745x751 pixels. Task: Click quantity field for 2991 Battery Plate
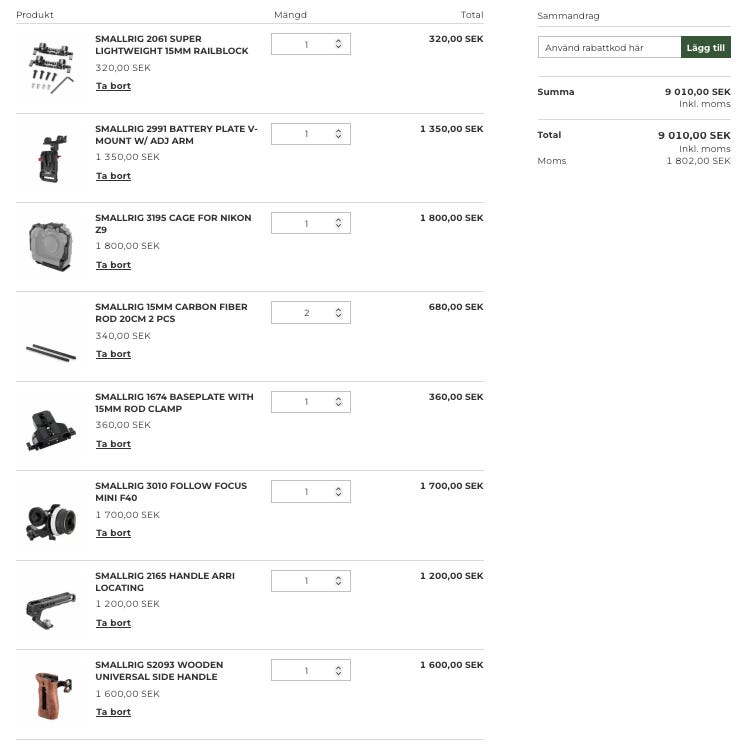306,134
